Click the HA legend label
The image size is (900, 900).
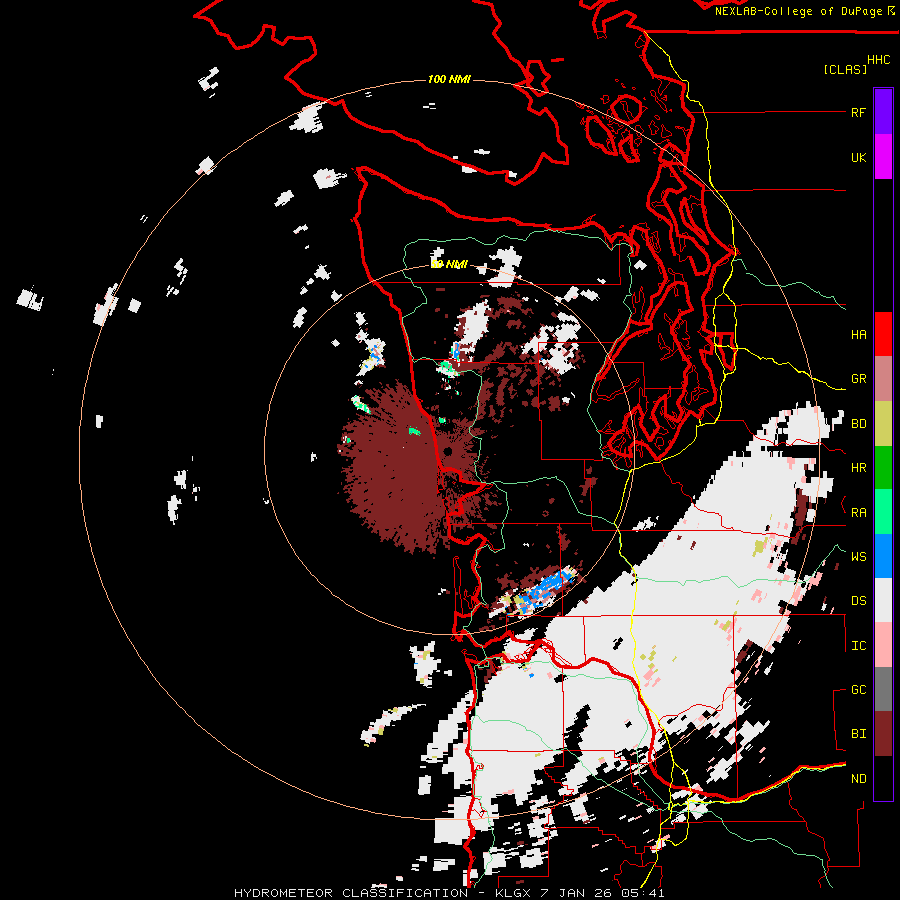coord(858,335)
